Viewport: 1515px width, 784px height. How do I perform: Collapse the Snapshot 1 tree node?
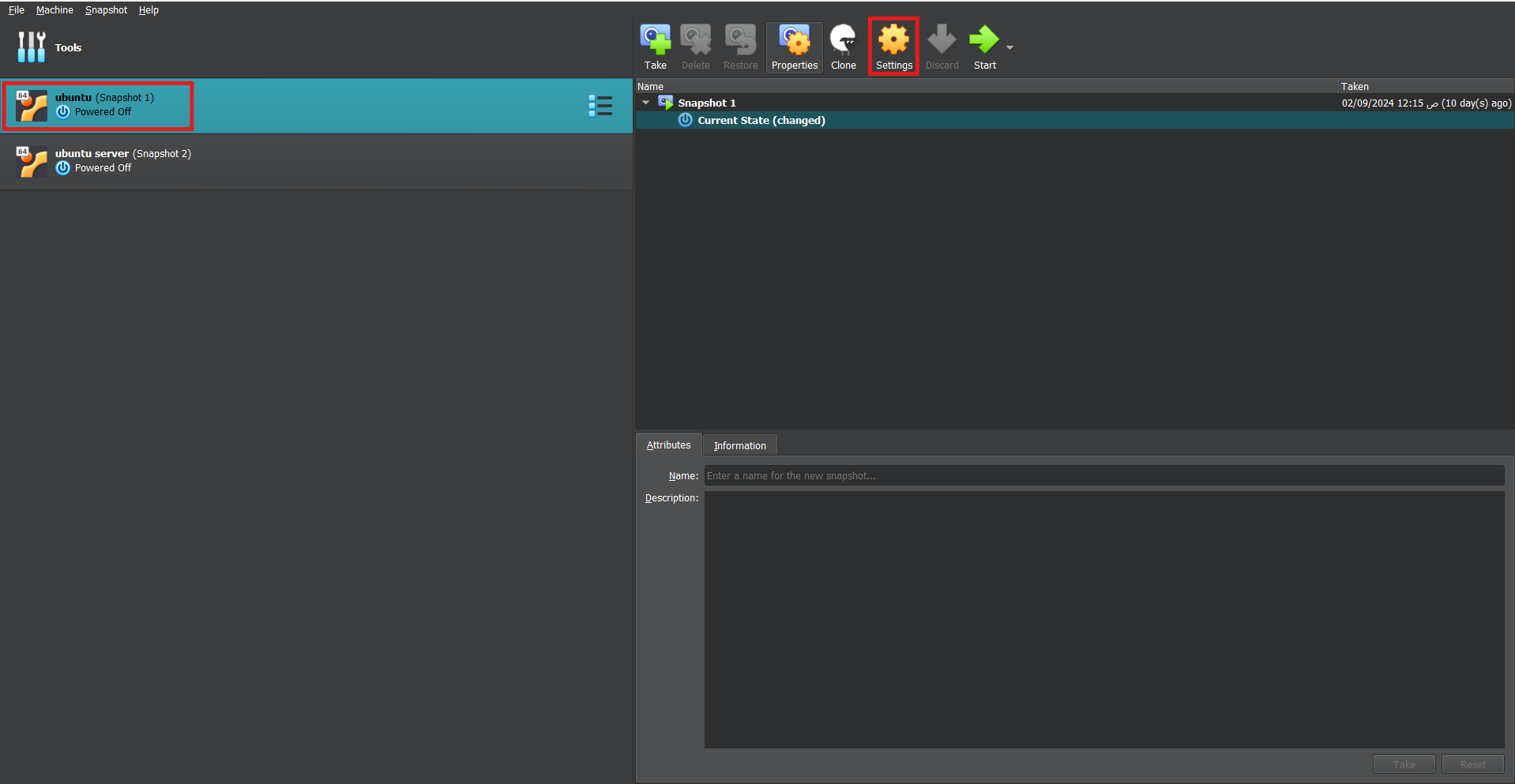(x=646, y=103)
